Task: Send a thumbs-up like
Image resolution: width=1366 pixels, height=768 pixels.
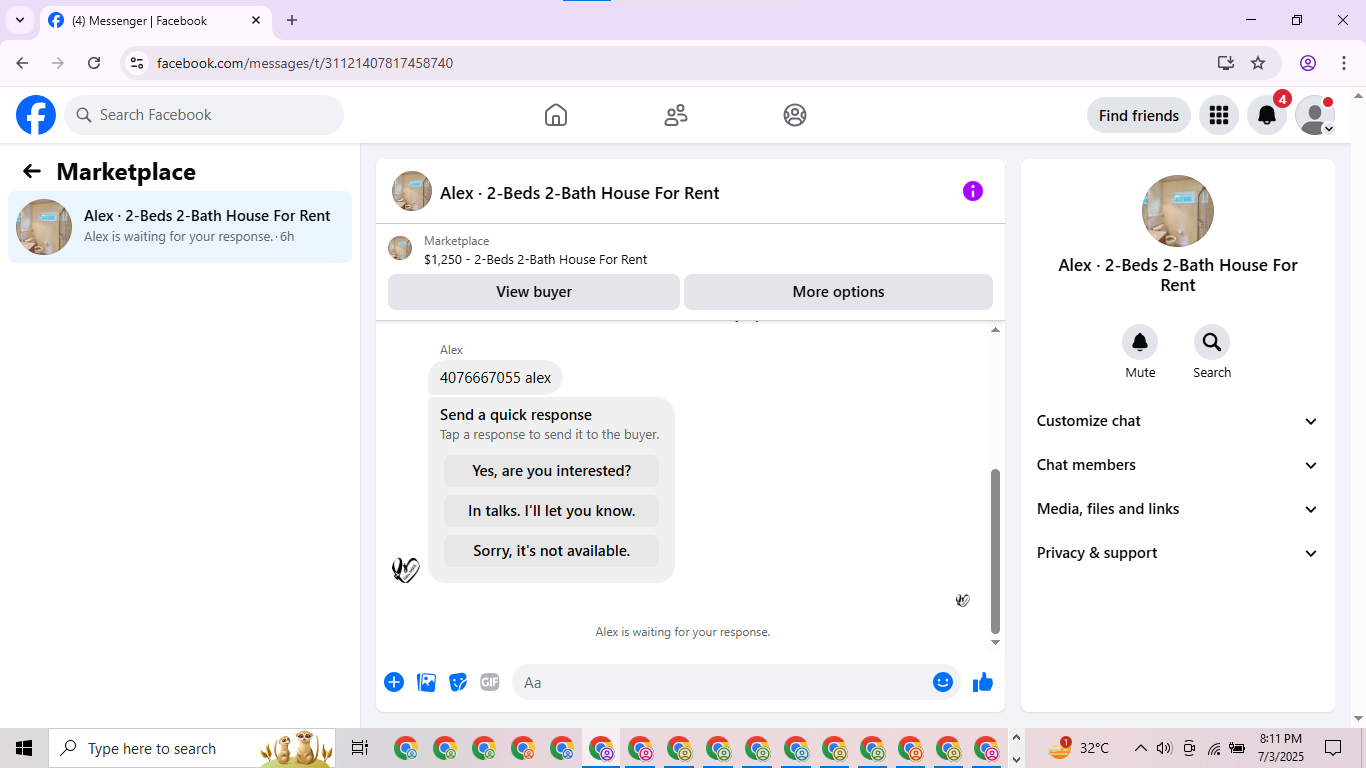Action: [x=983, y=682]
